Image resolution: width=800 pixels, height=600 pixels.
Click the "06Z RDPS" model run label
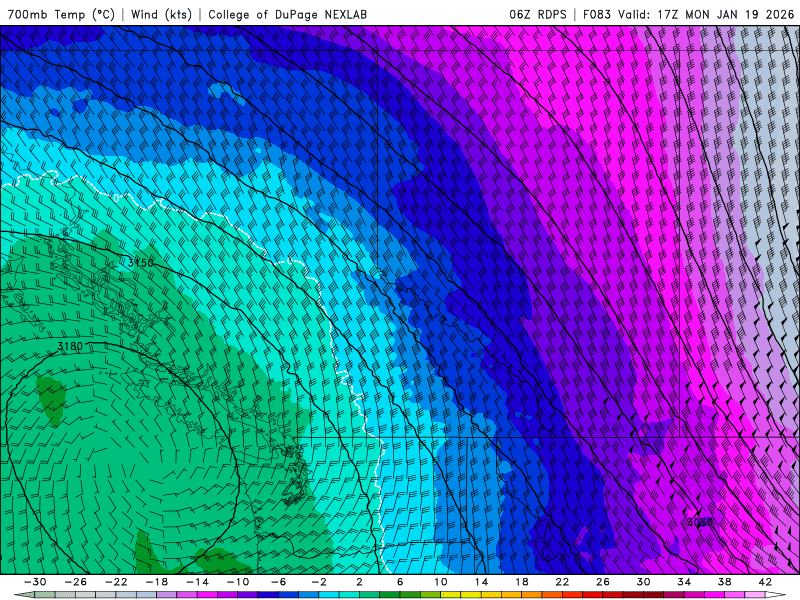538,14
